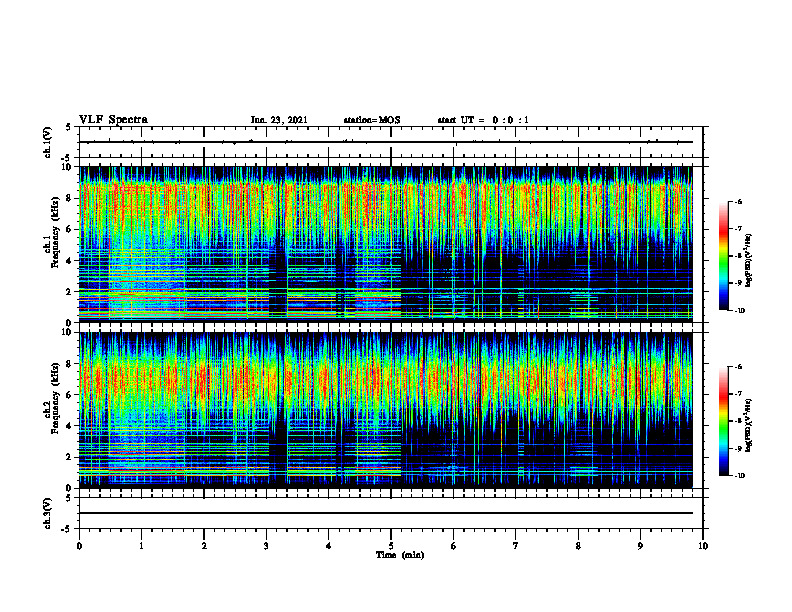
Task: Click the "VLF Spectra" plot title
Action: [x=113, y=120]
